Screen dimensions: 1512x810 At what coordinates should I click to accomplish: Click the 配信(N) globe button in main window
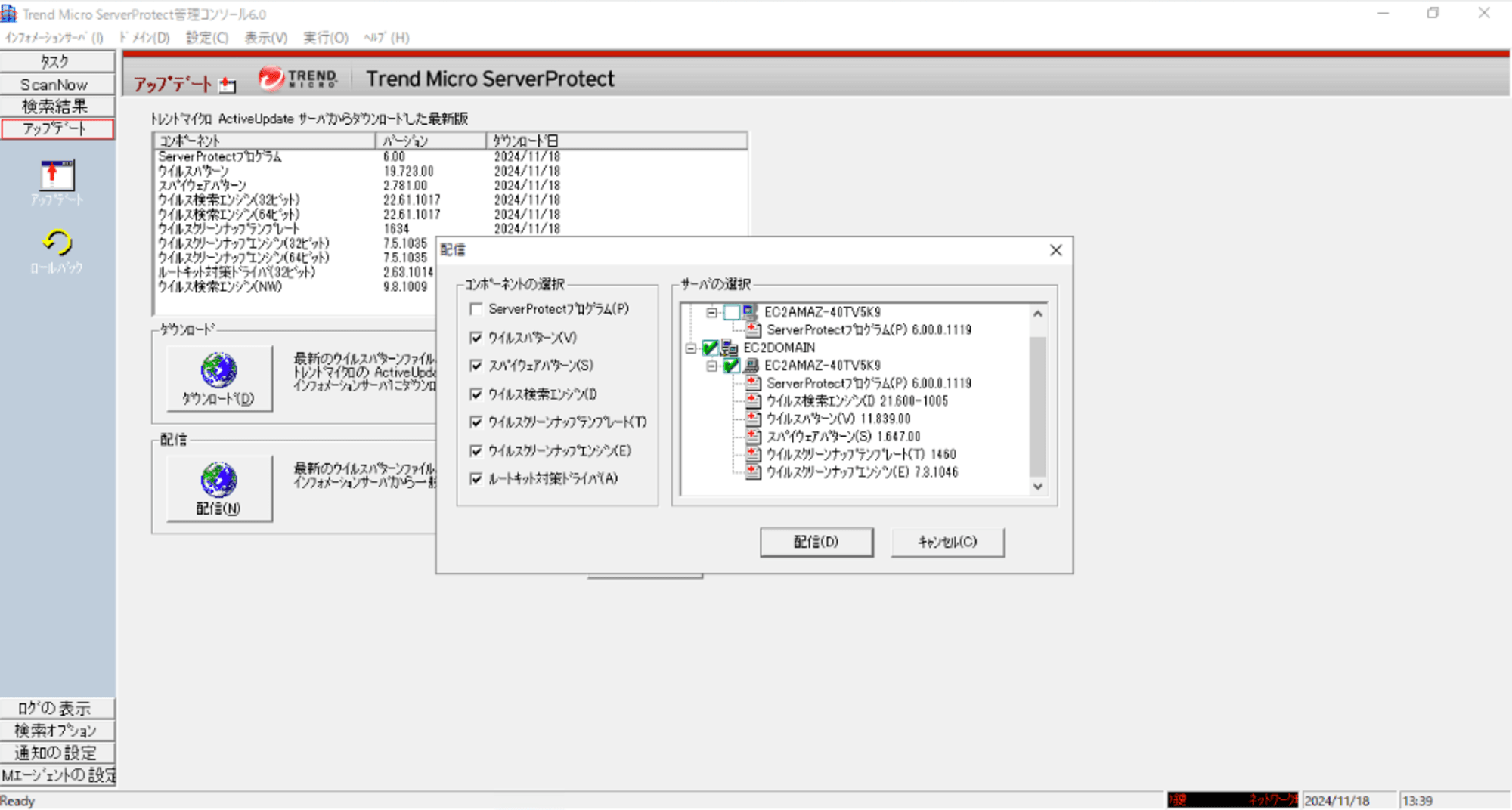click(x=219, y=488)
